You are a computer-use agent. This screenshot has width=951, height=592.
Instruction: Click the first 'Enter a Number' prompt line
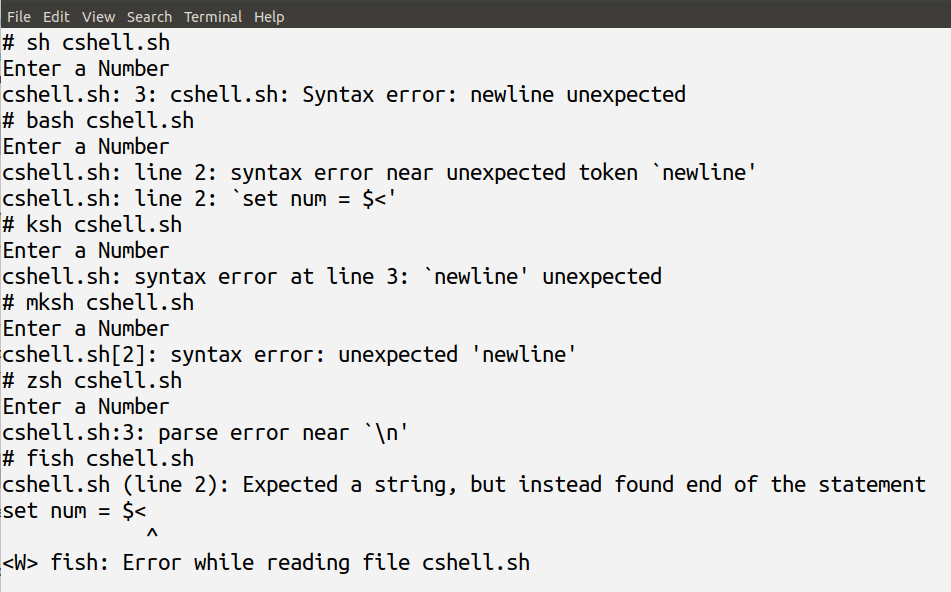(85, 68)
